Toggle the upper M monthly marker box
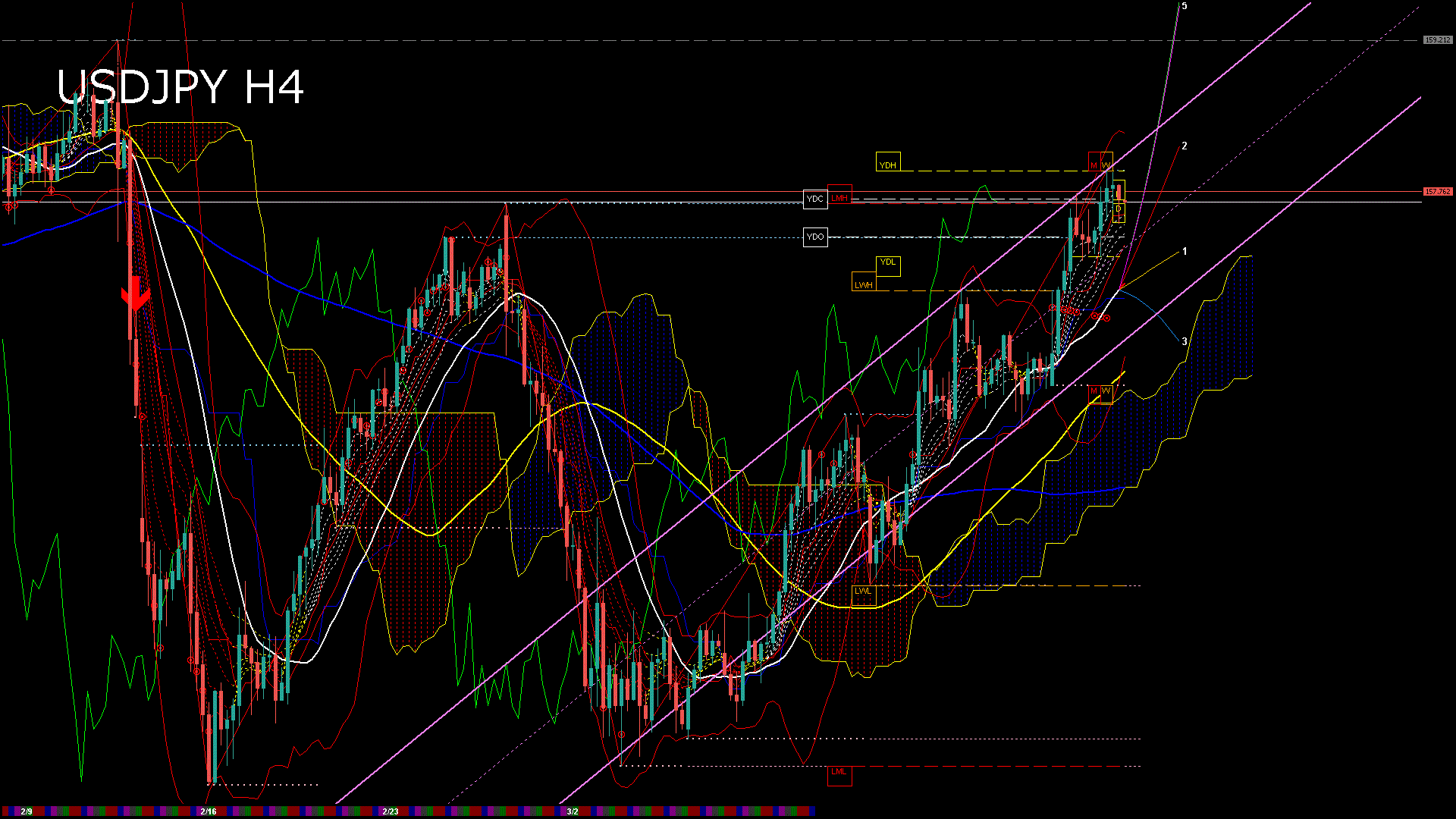This screenshot has width=1456, height=819. [x=1093, y=162]
